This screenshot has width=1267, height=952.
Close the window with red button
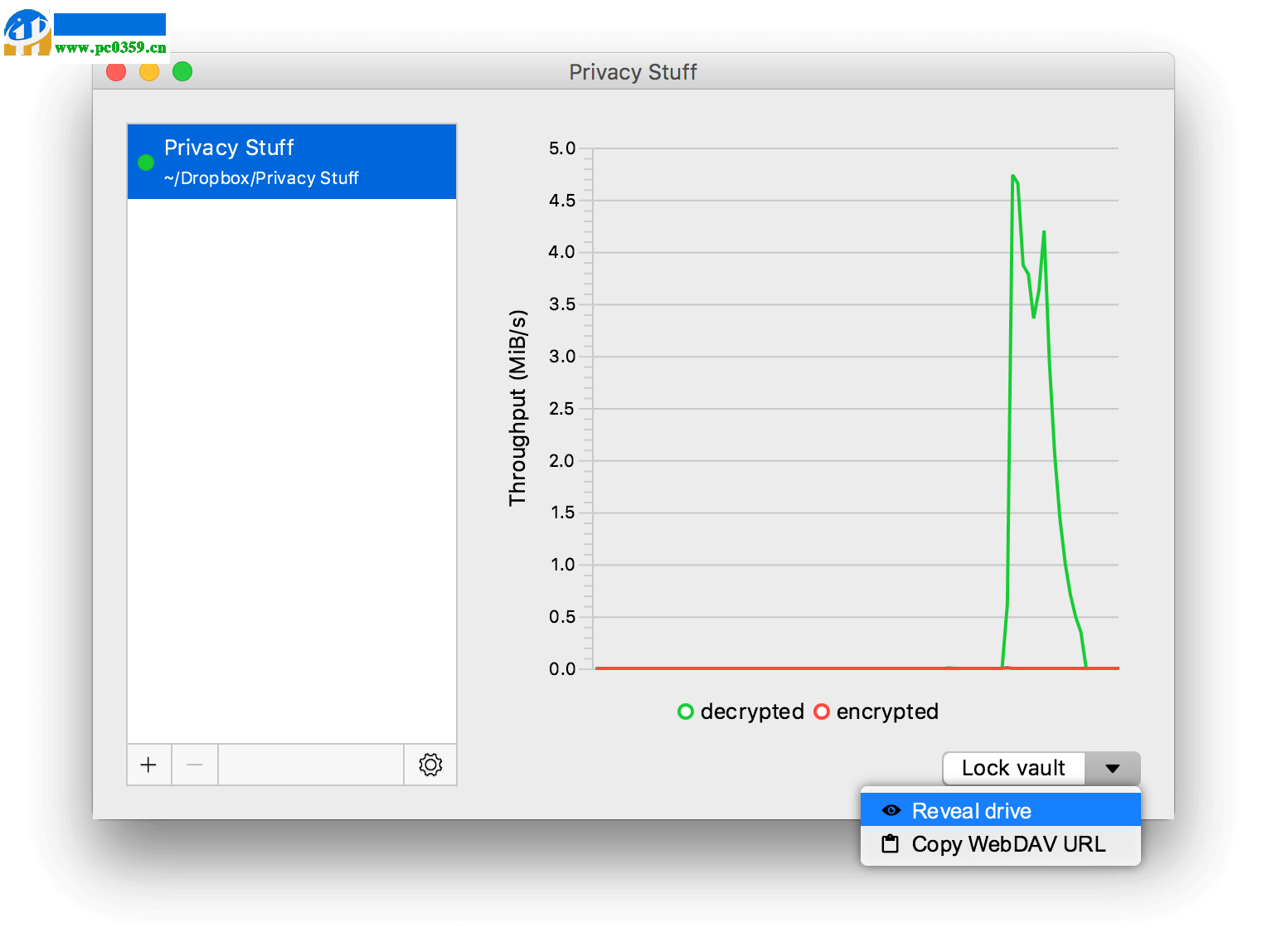(116, 72)
